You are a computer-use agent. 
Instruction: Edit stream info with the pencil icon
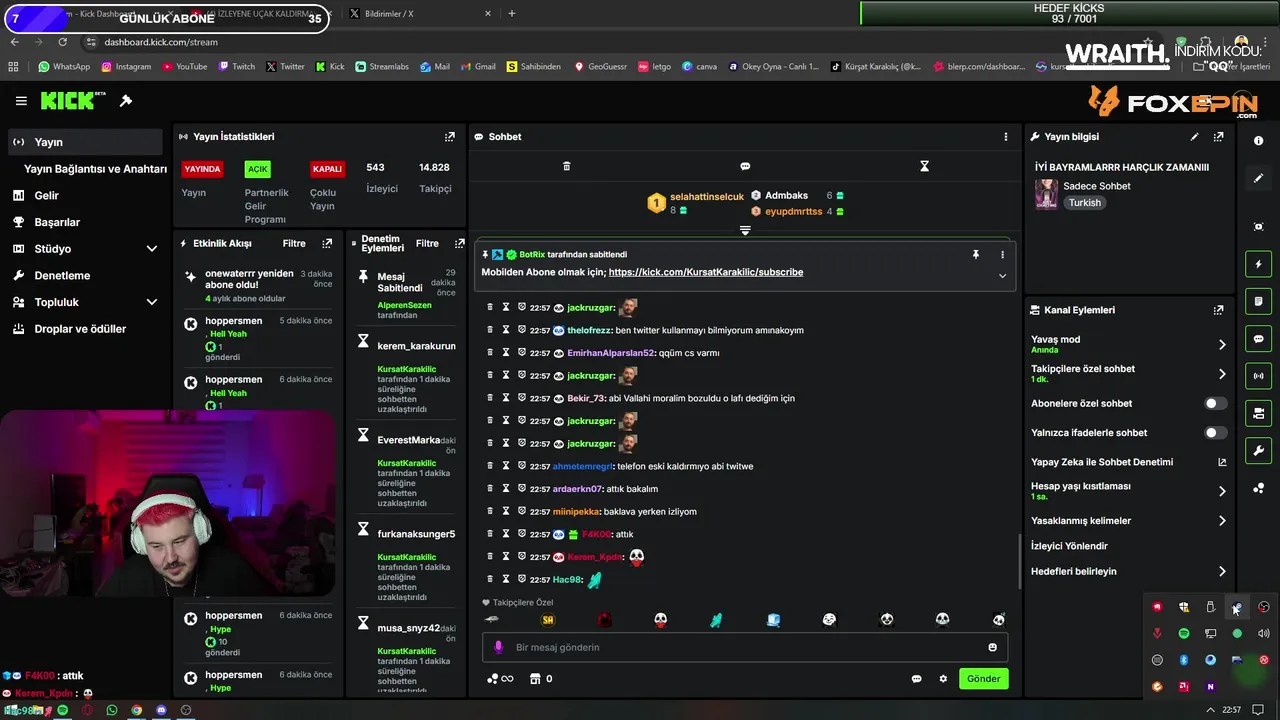[1194, 136]
